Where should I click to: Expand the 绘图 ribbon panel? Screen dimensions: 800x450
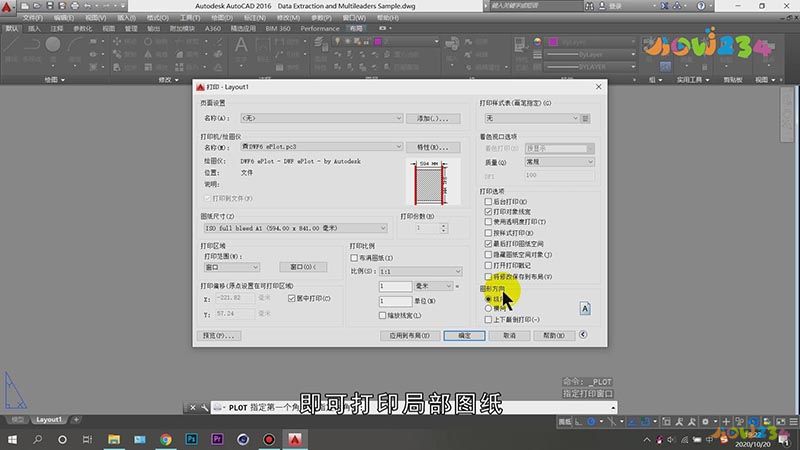(x=55, y=80)
